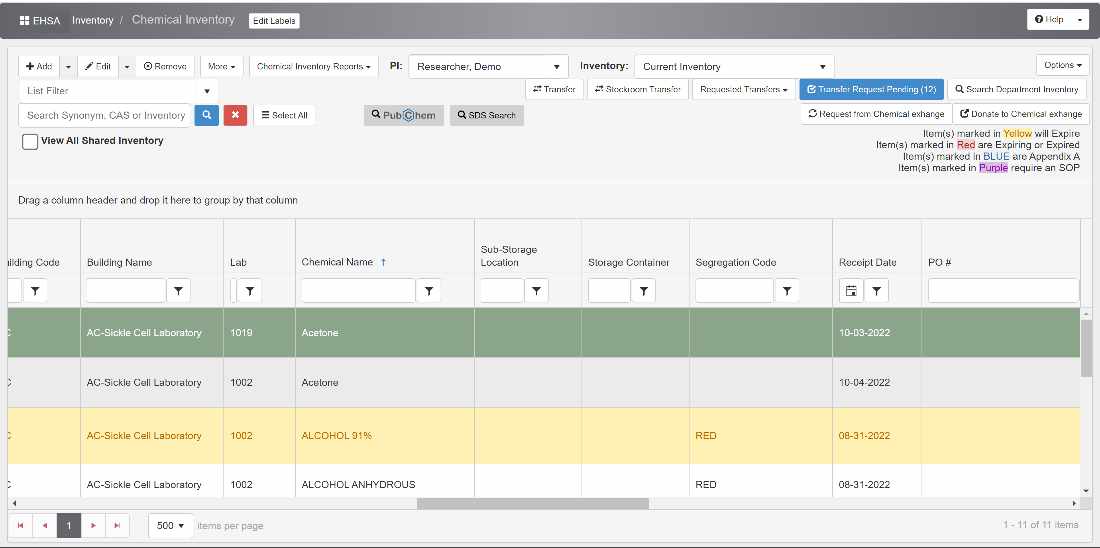Click the red clear search X icon
Screen dimensions: 1100x548
[235, 115]
